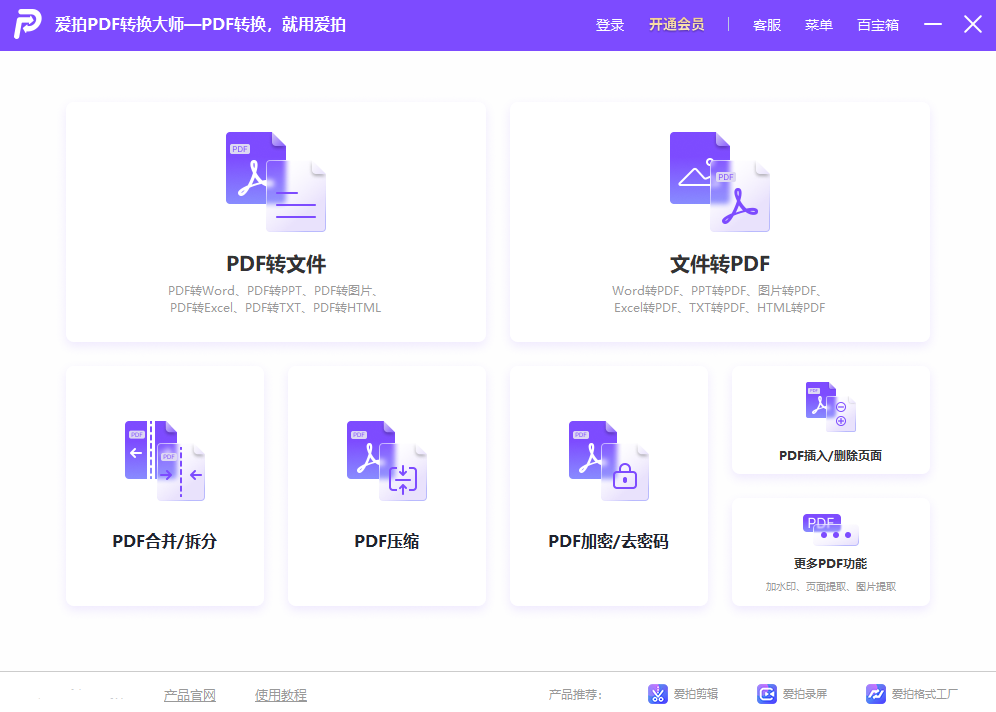Click 开通会员 to become a member
Image resolution: width=996 pixels, height=712 pixels.
(x=676, y=25)
